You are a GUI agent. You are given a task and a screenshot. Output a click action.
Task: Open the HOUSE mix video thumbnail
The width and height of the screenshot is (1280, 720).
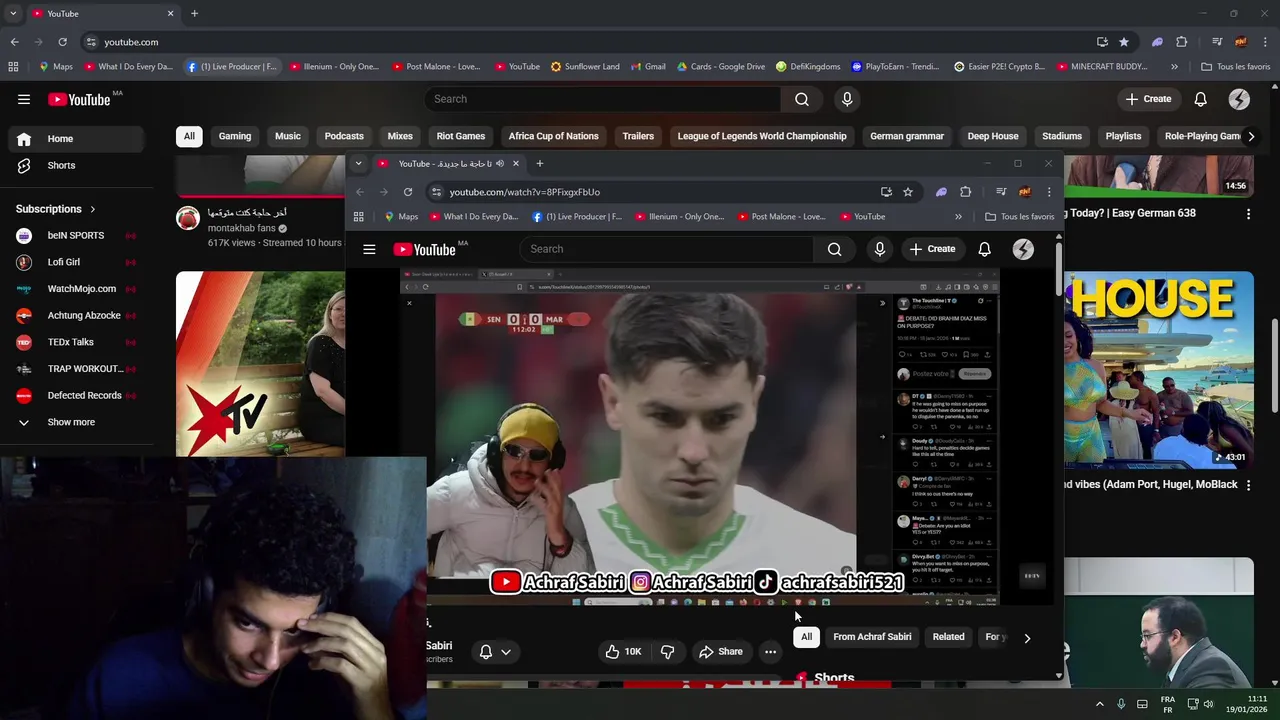(1158, 369)
